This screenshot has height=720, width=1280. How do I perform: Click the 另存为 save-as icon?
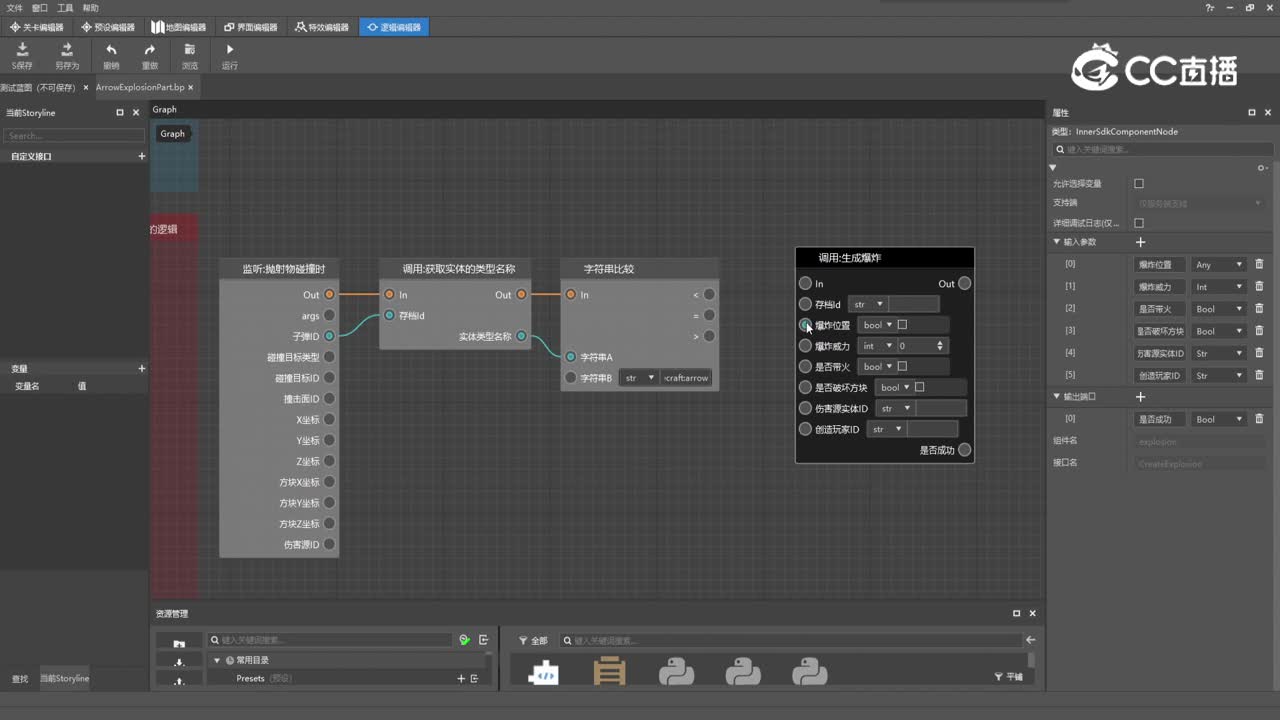coord(67,50)
